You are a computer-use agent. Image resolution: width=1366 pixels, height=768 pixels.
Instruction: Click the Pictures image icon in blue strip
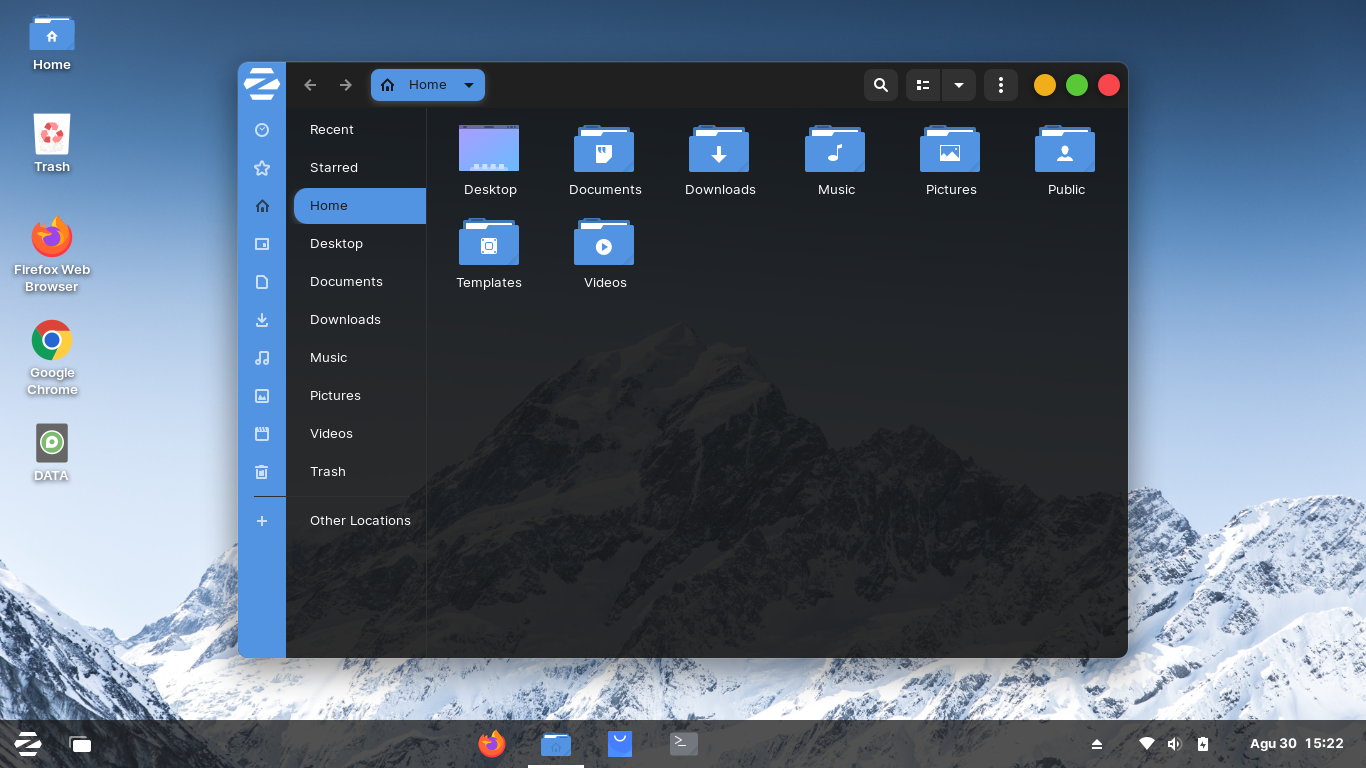pyautogui.click(x=262, y=396)
